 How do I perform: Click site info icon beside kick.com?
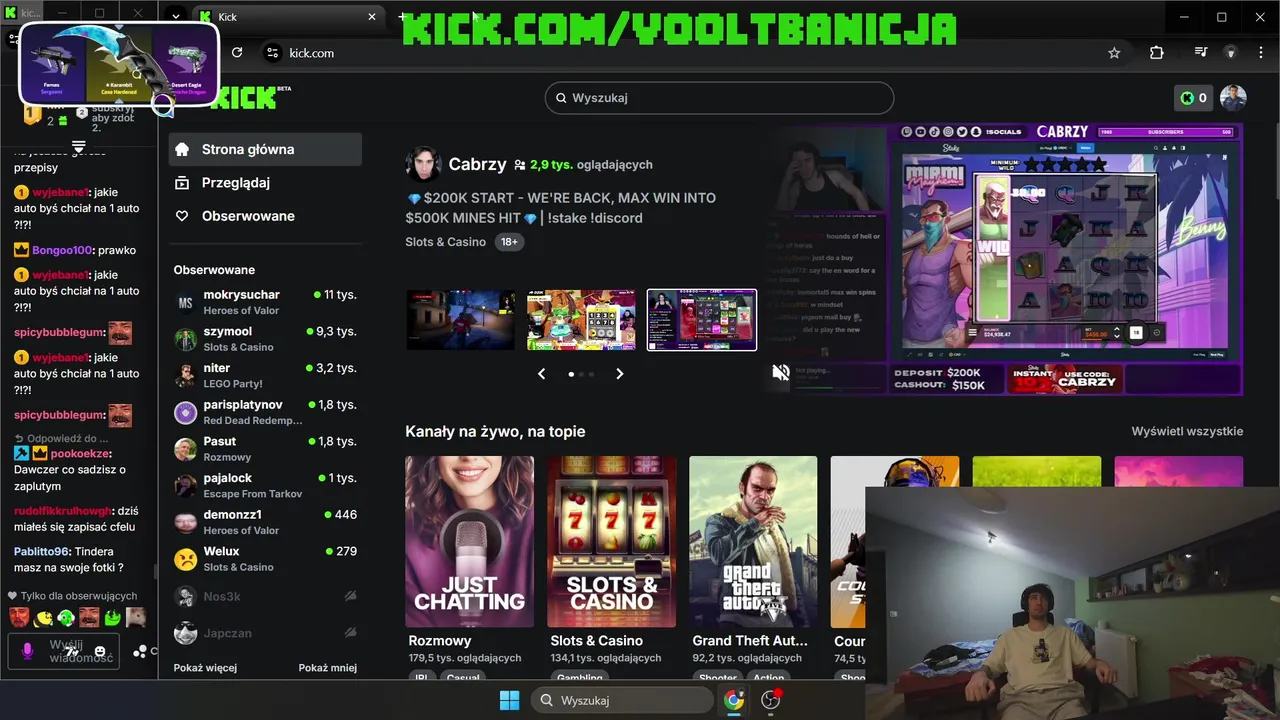[x=271, y=53]
